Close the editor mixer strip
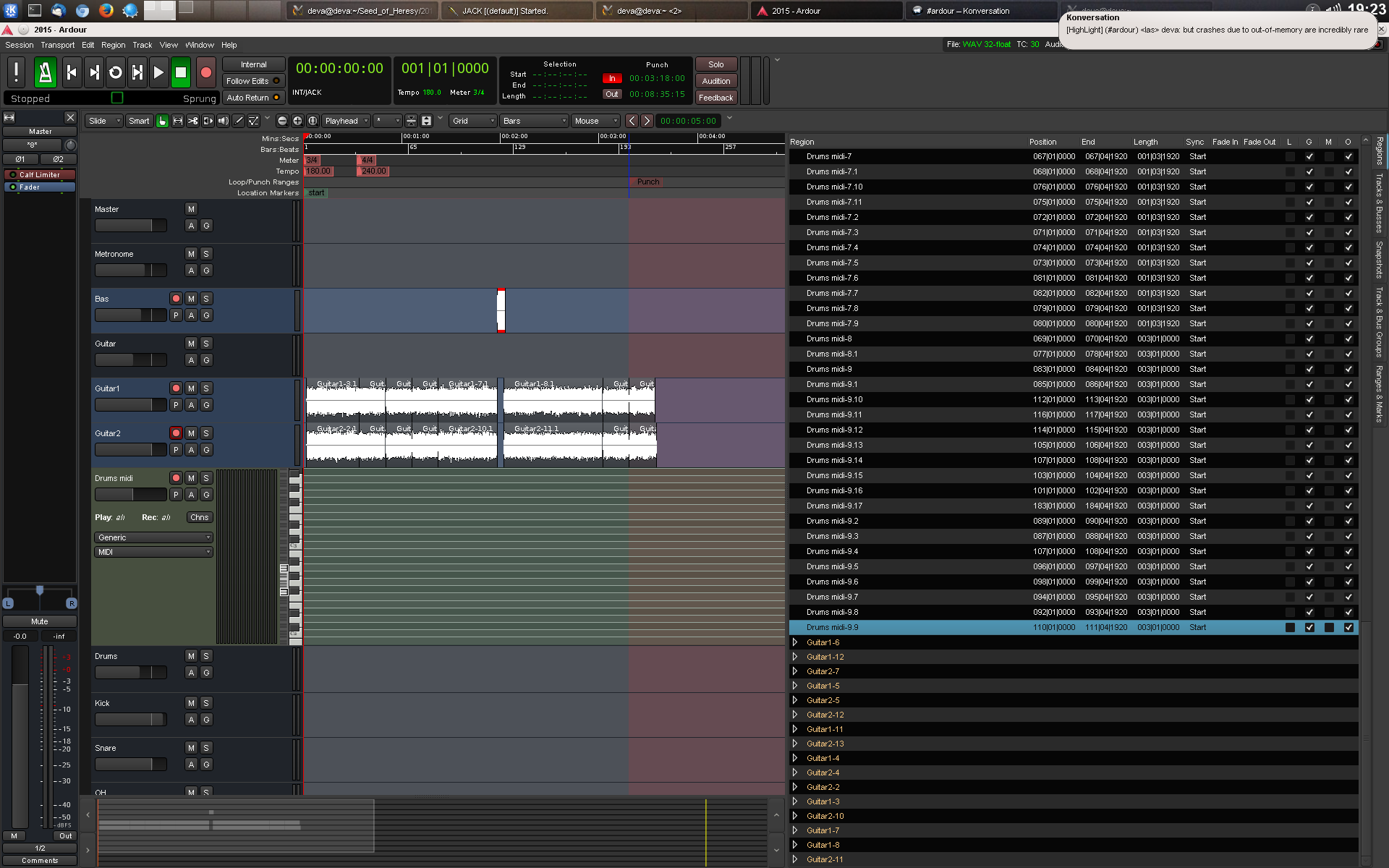The image size is (1389, 868). click(x=70, y=117)
